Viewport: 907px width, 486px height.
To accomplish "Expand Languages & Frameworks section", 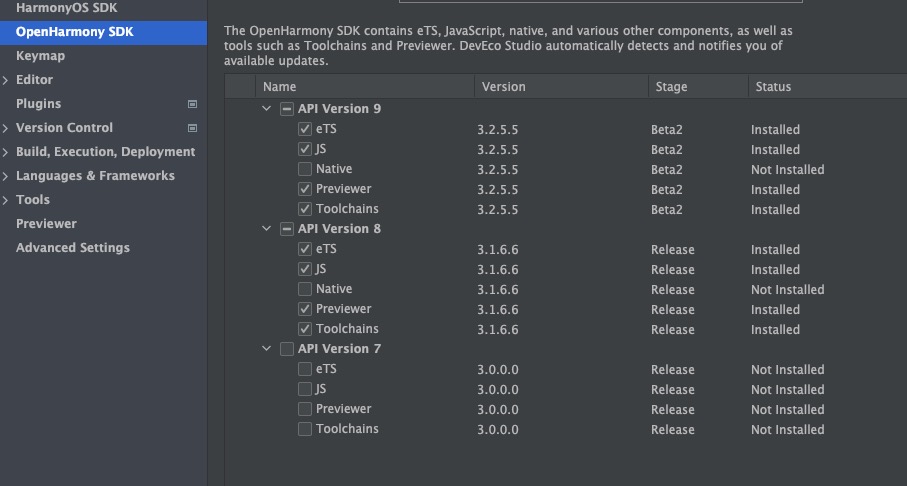I will click(5, 176).
